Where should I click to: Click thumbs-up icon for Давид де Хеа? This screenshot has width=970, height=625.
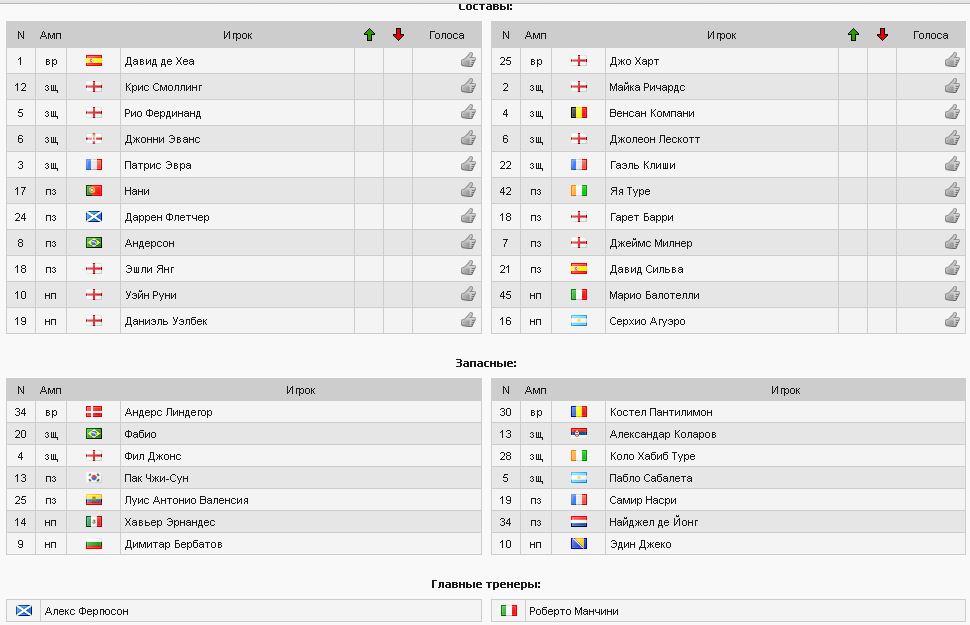(467, 61)
